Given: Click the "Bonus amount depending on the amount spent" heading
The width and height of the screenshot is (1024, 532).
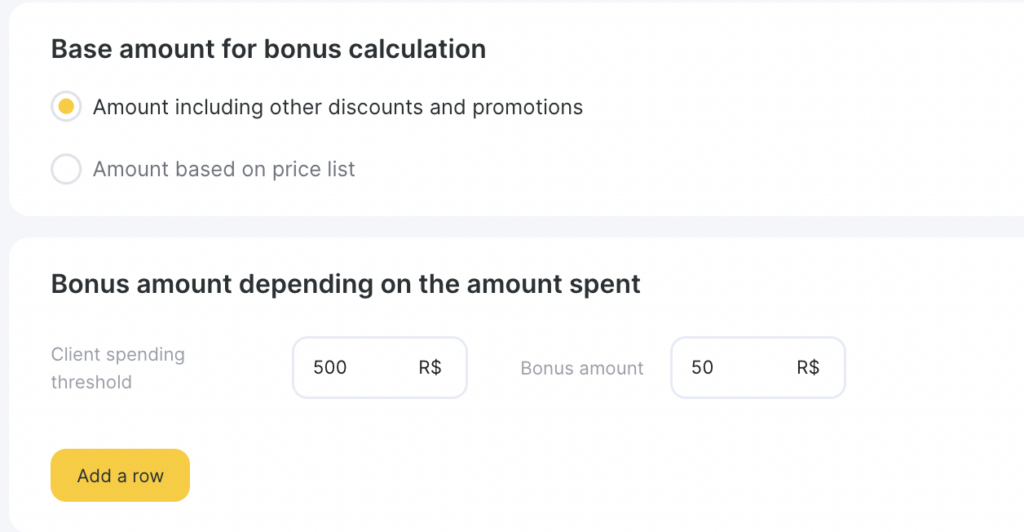Looking at the screenshot, I should pos(345,284).
